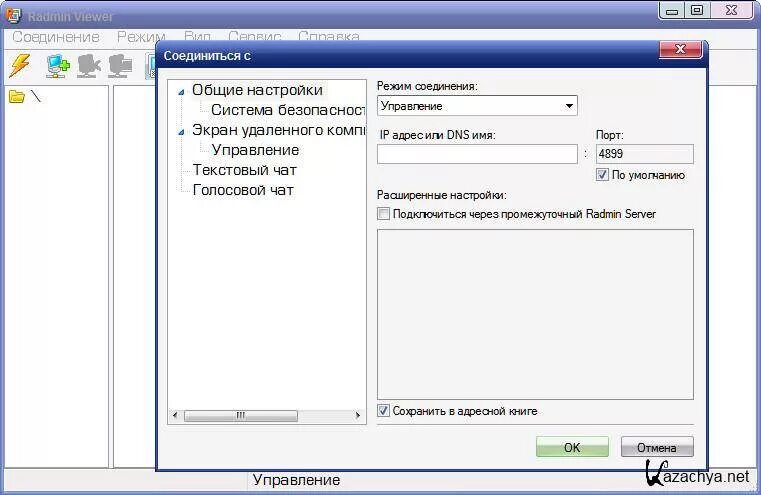Open the 'Сервис' menu
The height and width of the screenshot is (495, 761).
click(x=255, y=37)
